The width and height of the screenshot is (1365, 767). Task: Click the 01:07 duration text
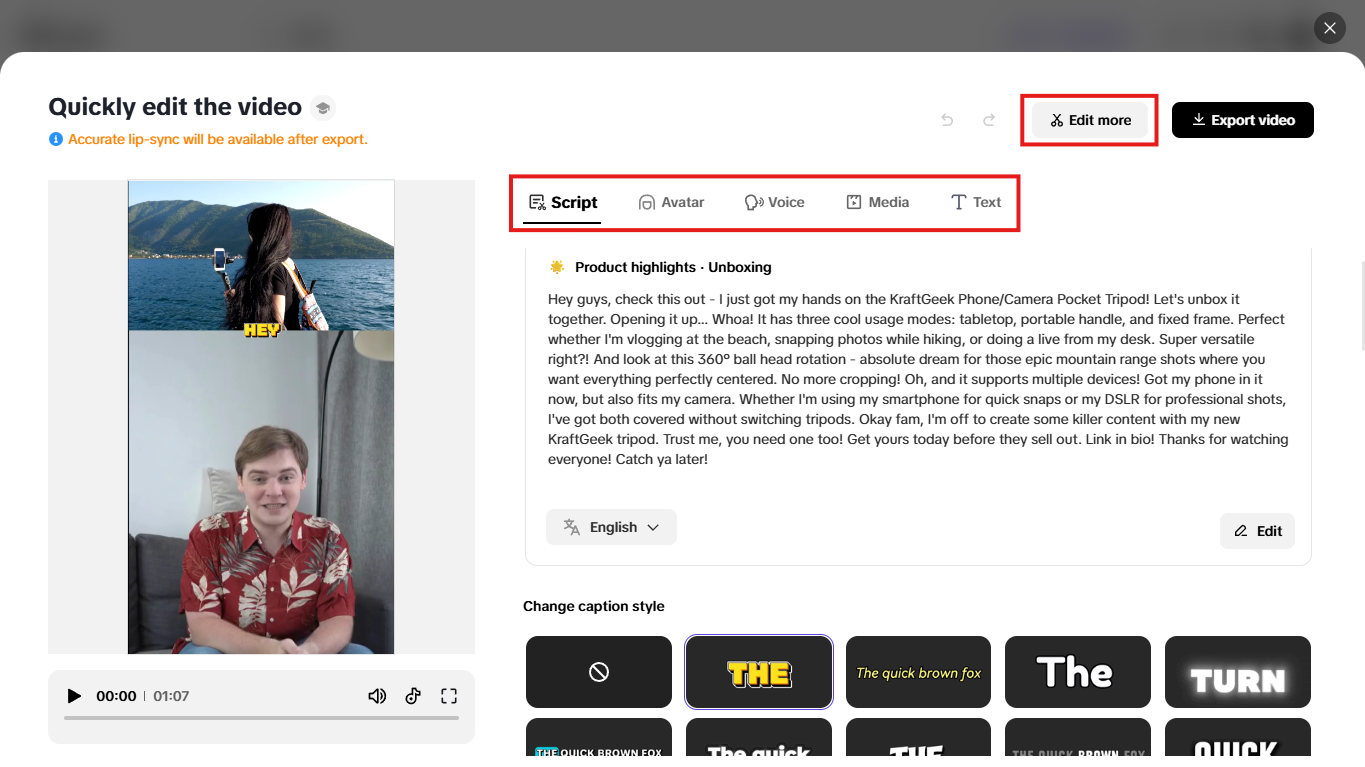[171, 696]
